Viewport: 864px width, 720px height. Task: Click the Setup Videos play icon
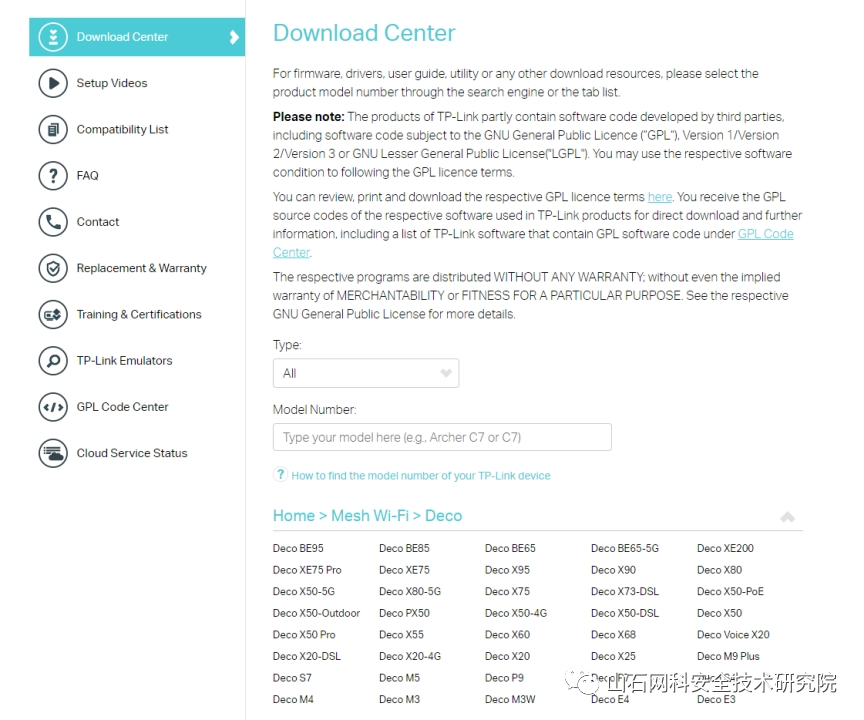point(53,83)
